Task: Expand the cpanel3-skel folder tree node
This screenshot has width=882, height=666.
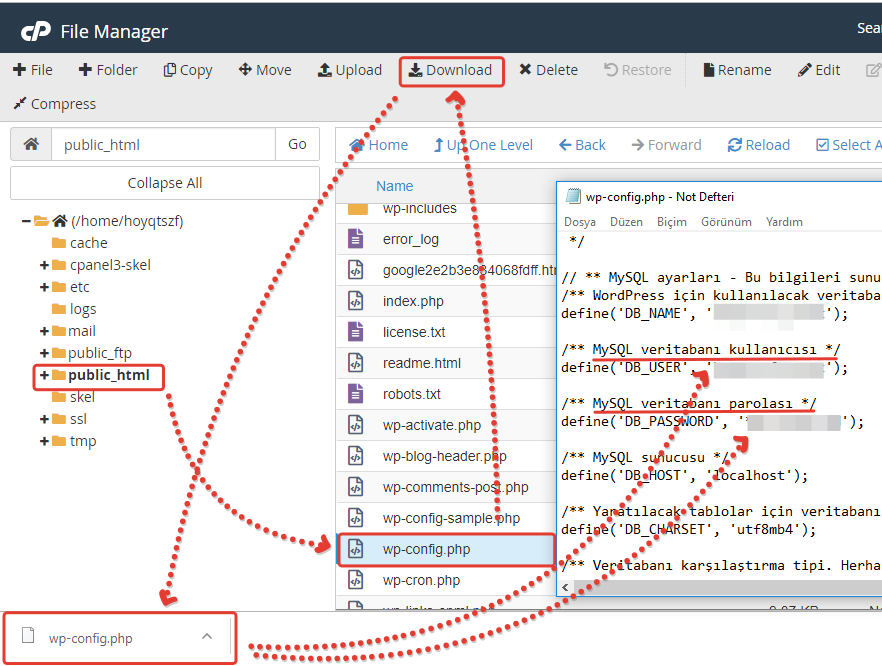Action: [x=44, y=265]
